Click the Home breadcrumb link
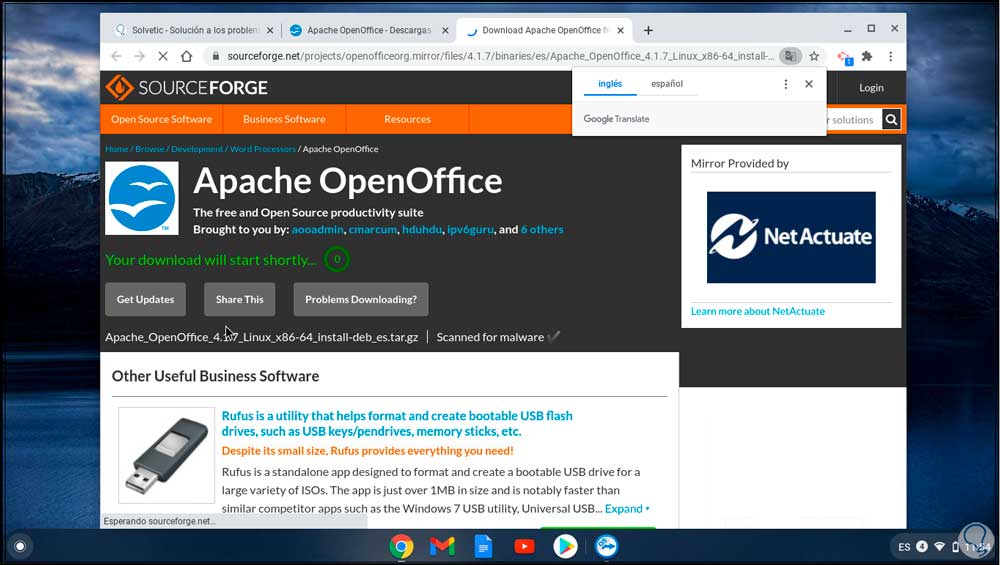 117,149
